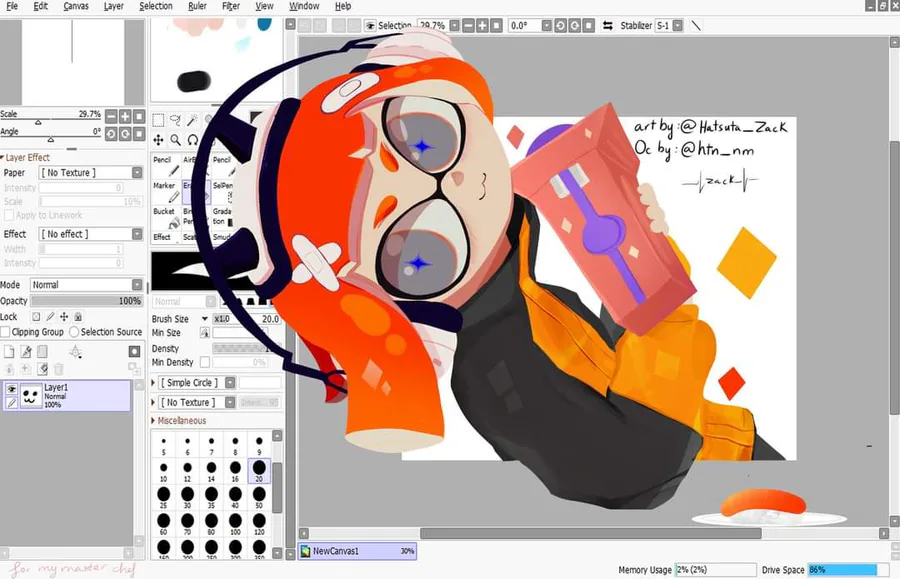Adjust the layer Opacity slider
Viewport: 900px width, 579px height.
pyautogui.click(x=86, y=301)
